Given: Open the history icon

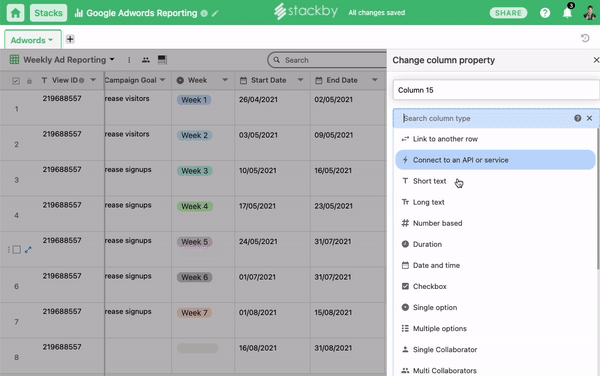Looking at the screenshot, I should coord(585,38).
